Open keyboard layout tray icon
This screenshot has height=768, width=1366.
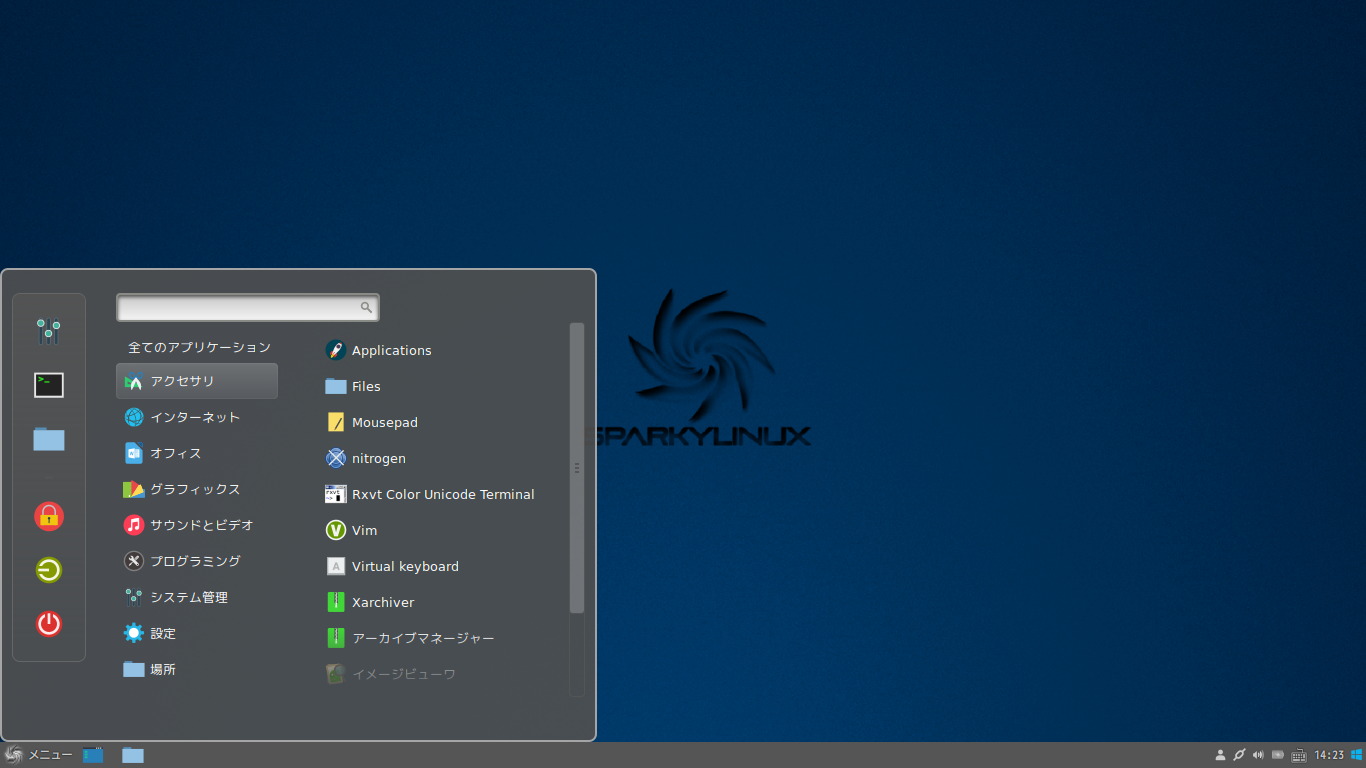pos(1299,755)
